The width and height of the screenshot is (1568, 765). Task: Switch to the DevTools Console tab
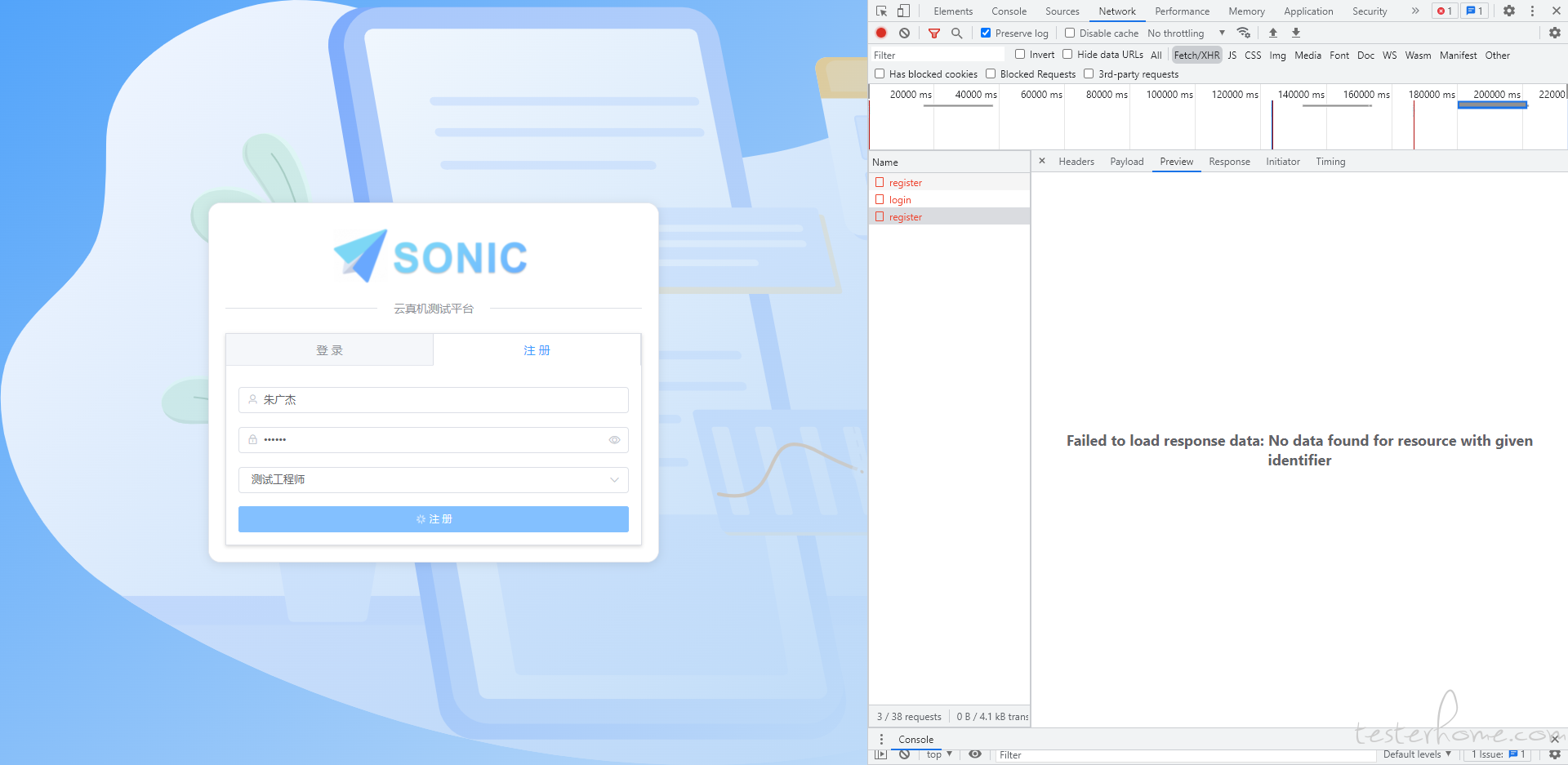(1009, 11)
